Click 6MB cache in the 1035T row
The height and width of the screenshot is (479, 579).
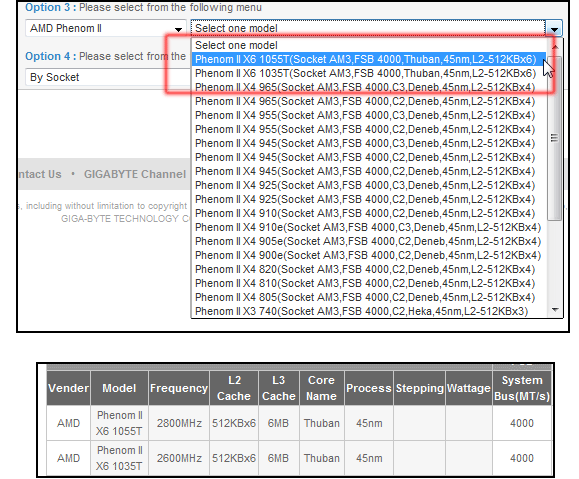click(278, 458)
